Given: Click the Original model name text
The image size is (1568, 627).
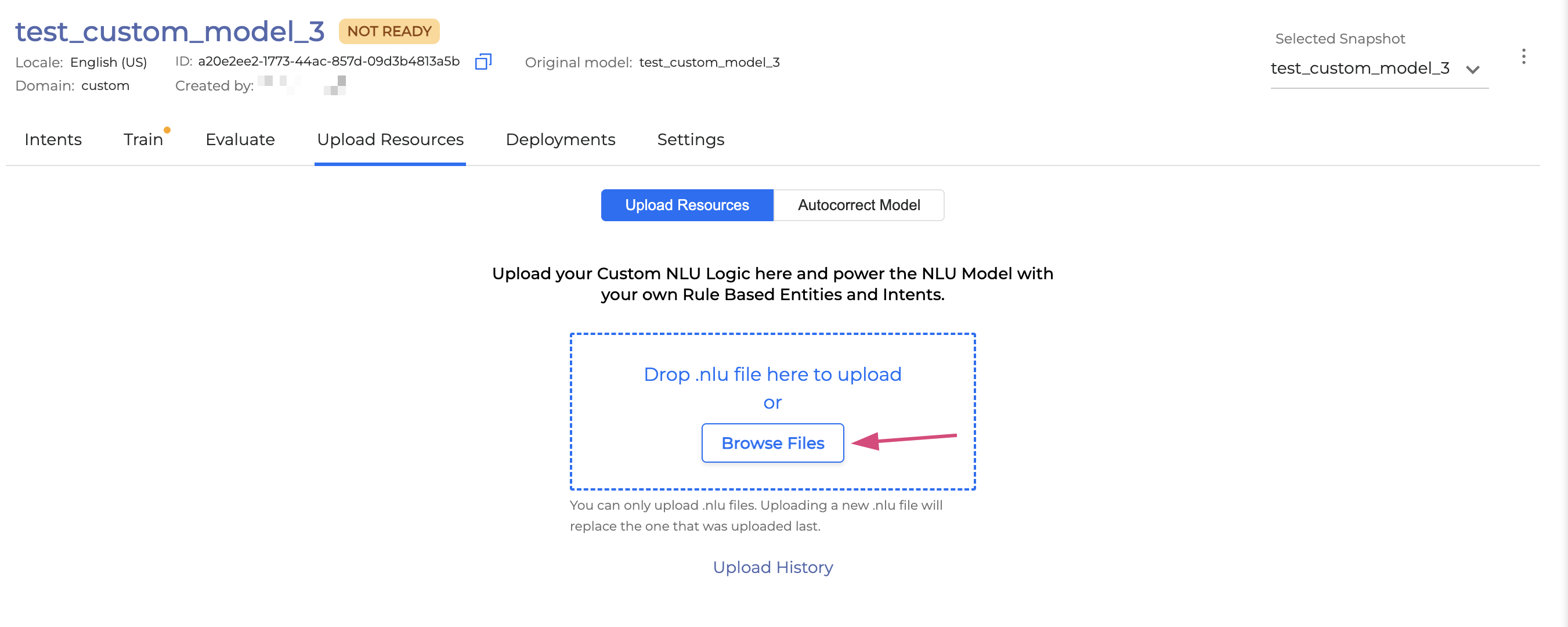Looking at the screenshot, I should point(709,62).
